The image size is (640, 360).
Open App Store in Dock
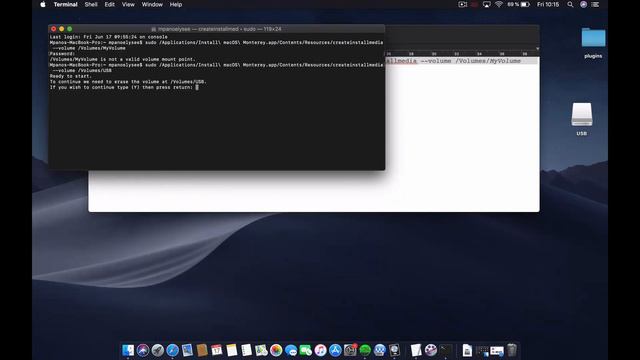point(335,350)
